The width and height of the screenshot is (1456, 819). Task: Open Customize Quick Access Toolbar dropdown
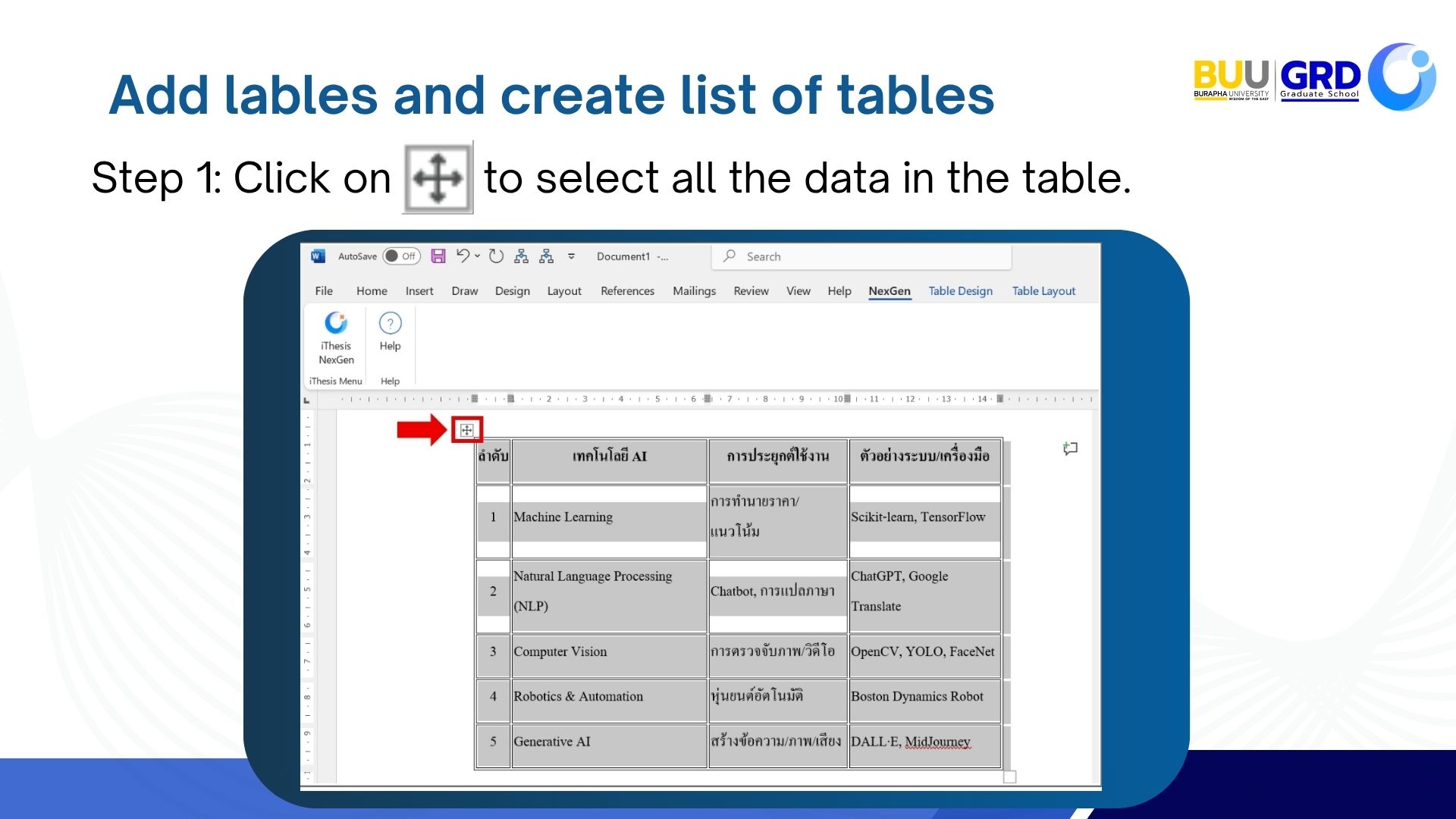coord(572,256)
